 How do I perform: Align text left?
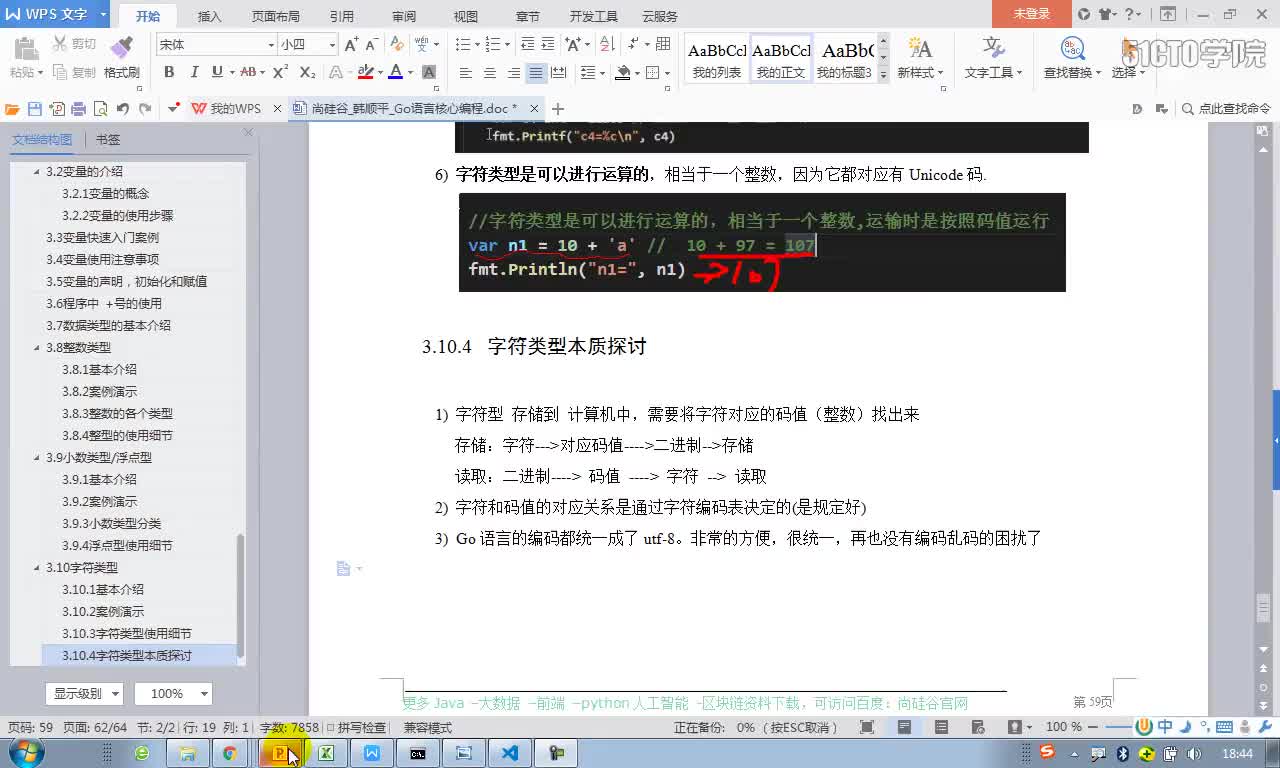[x=465, y=73]
